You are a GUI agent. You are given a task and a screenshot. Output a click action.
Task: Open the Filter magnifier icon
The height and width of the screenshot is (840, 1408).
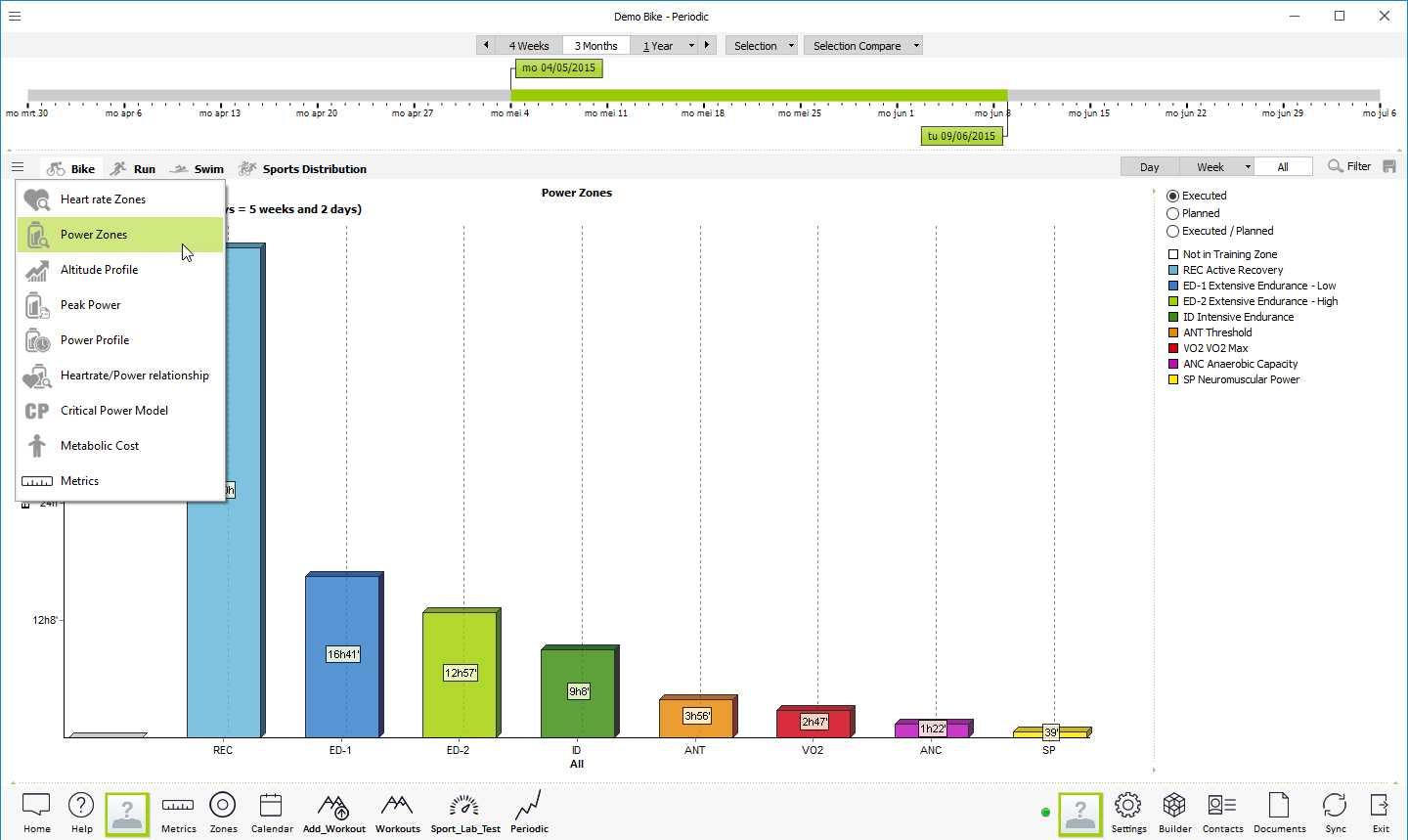1336,166
